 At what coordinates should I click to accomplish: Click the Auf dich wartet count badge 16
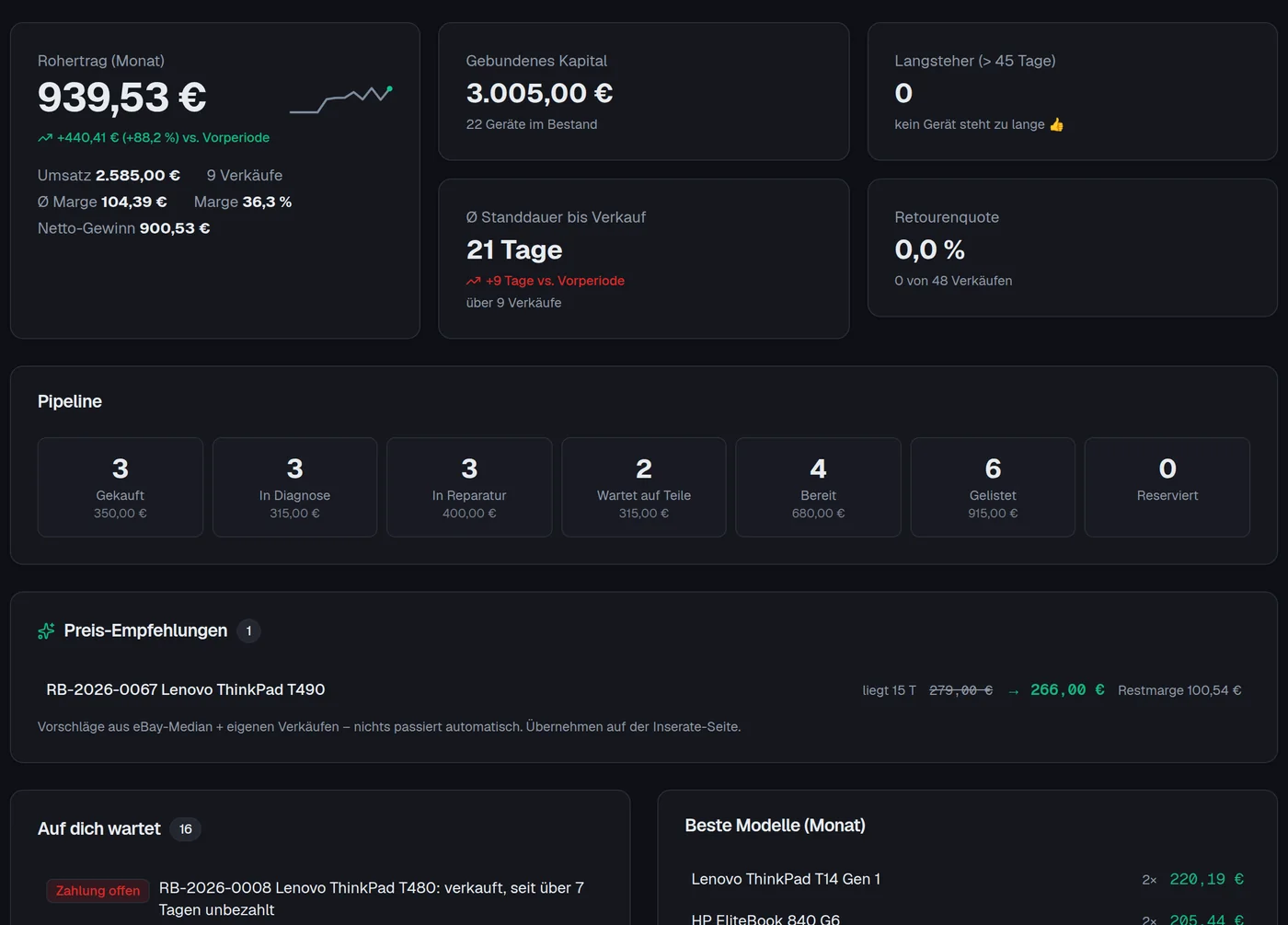[185, 829]
